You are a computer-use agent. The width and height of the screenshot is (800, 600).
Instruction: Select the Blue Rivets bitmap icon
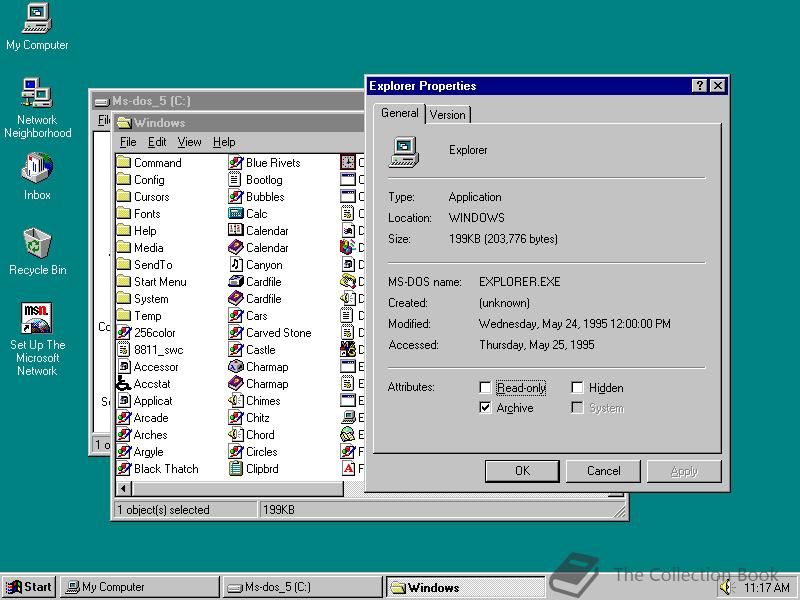pos(235,163)
